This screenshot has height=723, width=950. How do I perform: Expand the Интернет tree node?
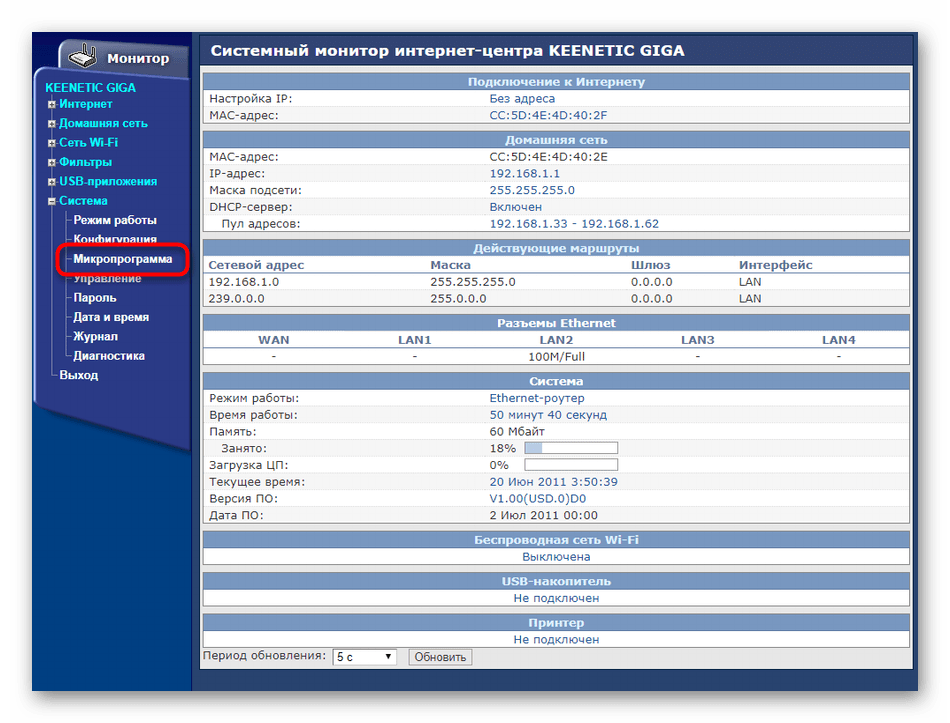[52, 104]
